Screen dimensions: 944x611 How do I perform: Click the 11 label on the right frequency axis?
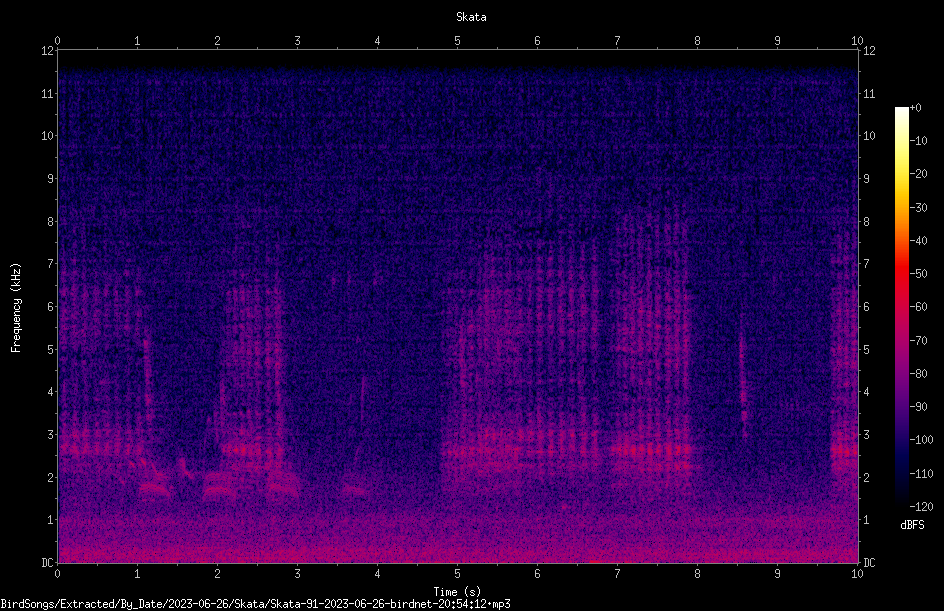pos(869,93)
